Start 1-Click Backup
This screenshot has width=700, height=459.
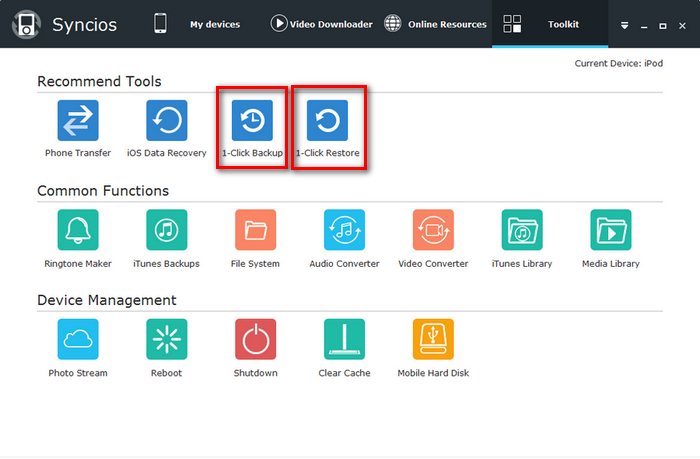[x=252, y=121]
